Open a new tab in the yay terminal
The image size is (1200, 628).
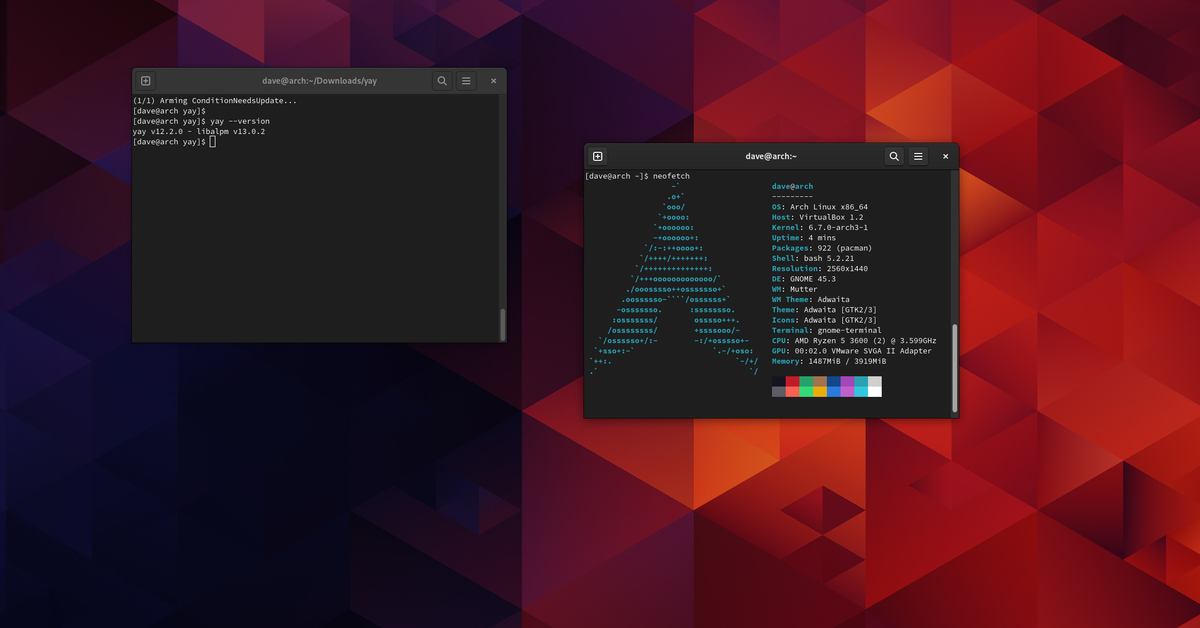(x=145, y=81)
